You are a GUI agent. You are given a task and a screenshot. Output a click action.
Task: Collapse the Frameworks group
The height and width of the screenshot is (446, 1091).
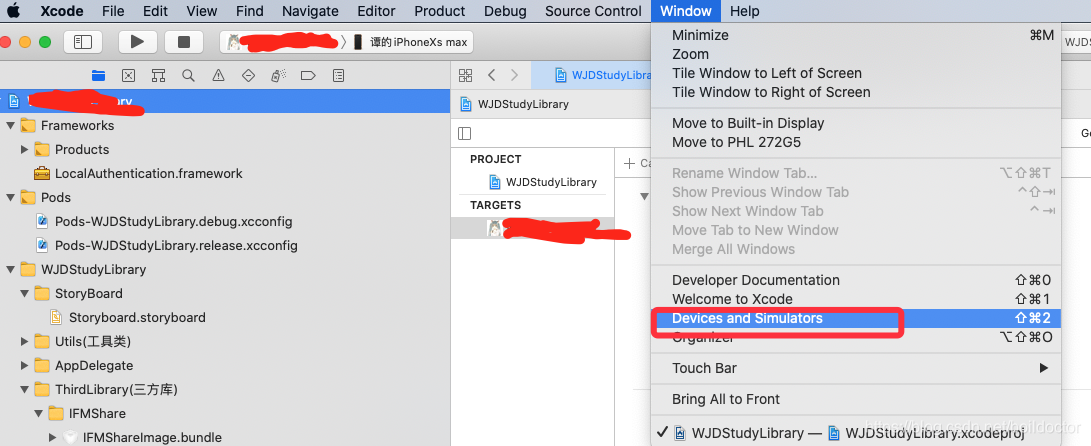(10, 126)
